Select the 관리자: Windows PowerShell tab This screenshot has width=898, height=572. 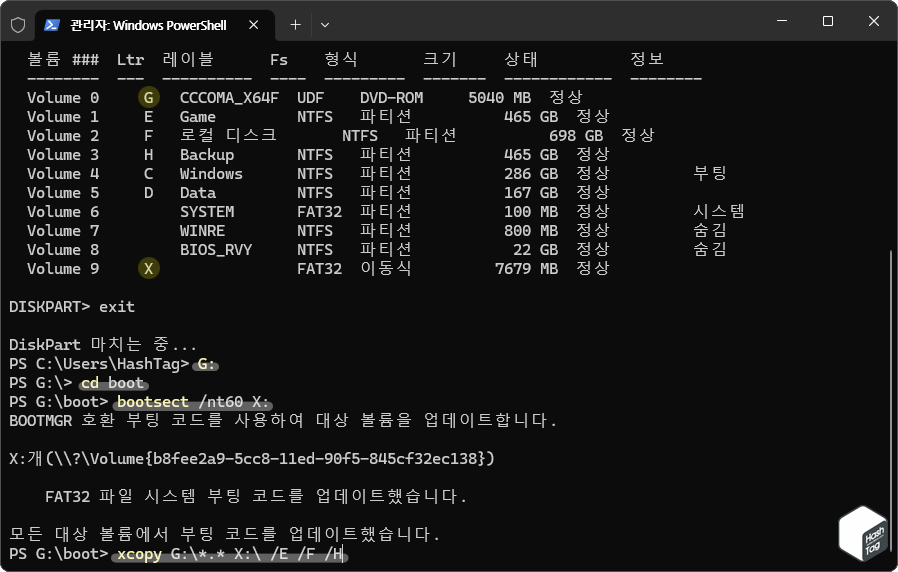pyautogui.click(x=155, y=25)
